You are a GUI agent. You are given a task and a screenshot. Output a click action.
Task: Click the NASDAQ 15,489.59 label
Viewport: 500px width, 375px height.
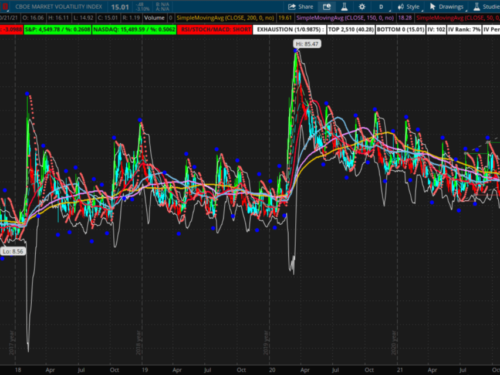point(134,30)
